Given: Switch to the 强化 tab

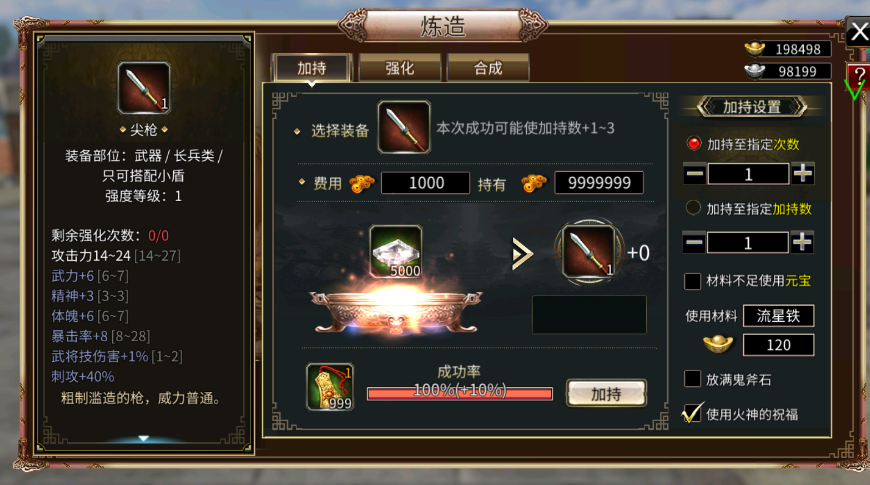Looking at the screenshot, I should pyautogui.click(x=399, y=68).
